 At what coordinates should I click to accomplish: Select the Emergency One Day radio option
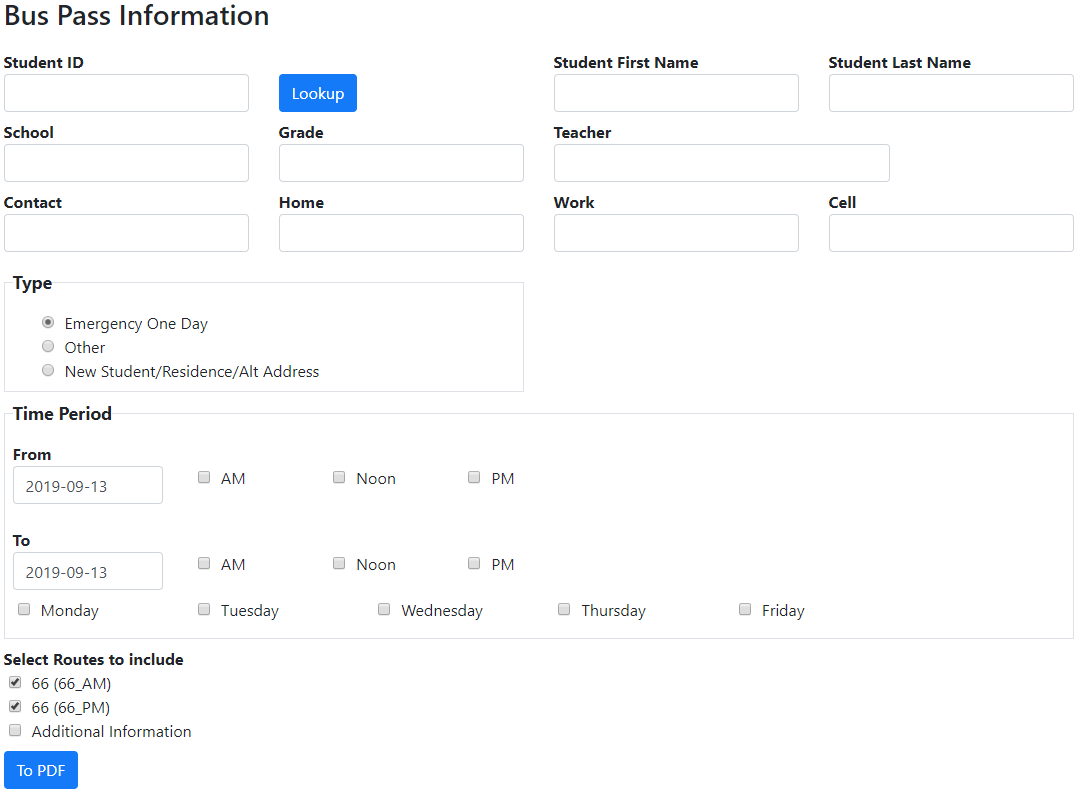48,323
